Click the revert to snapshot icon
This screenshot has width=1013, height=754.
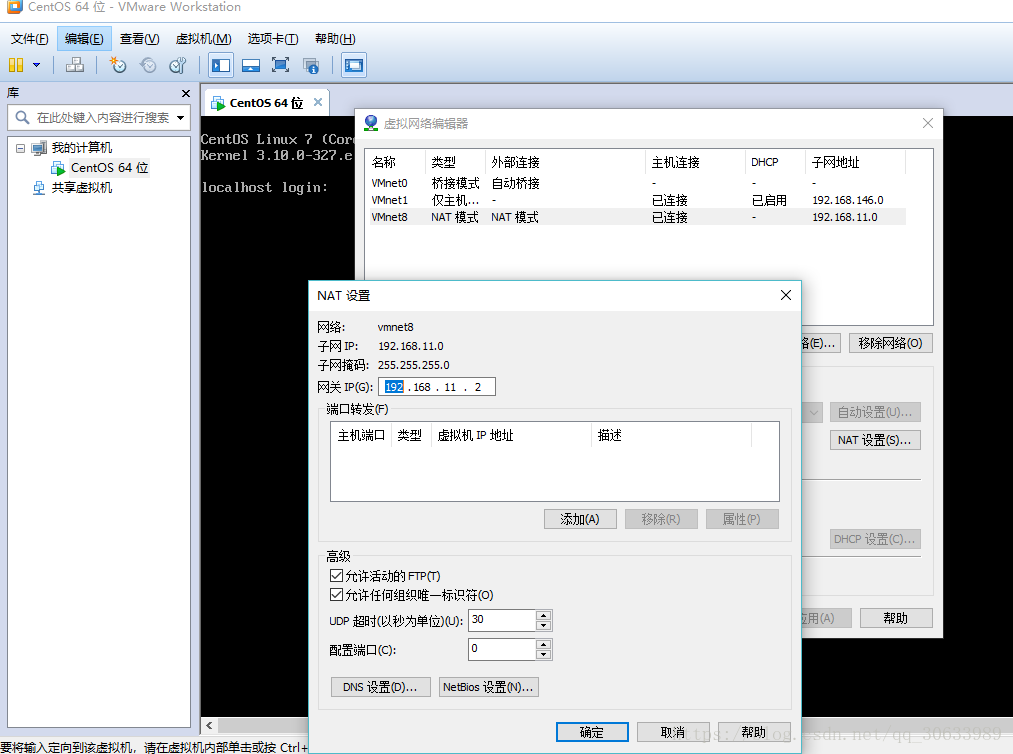coord(148,65)
